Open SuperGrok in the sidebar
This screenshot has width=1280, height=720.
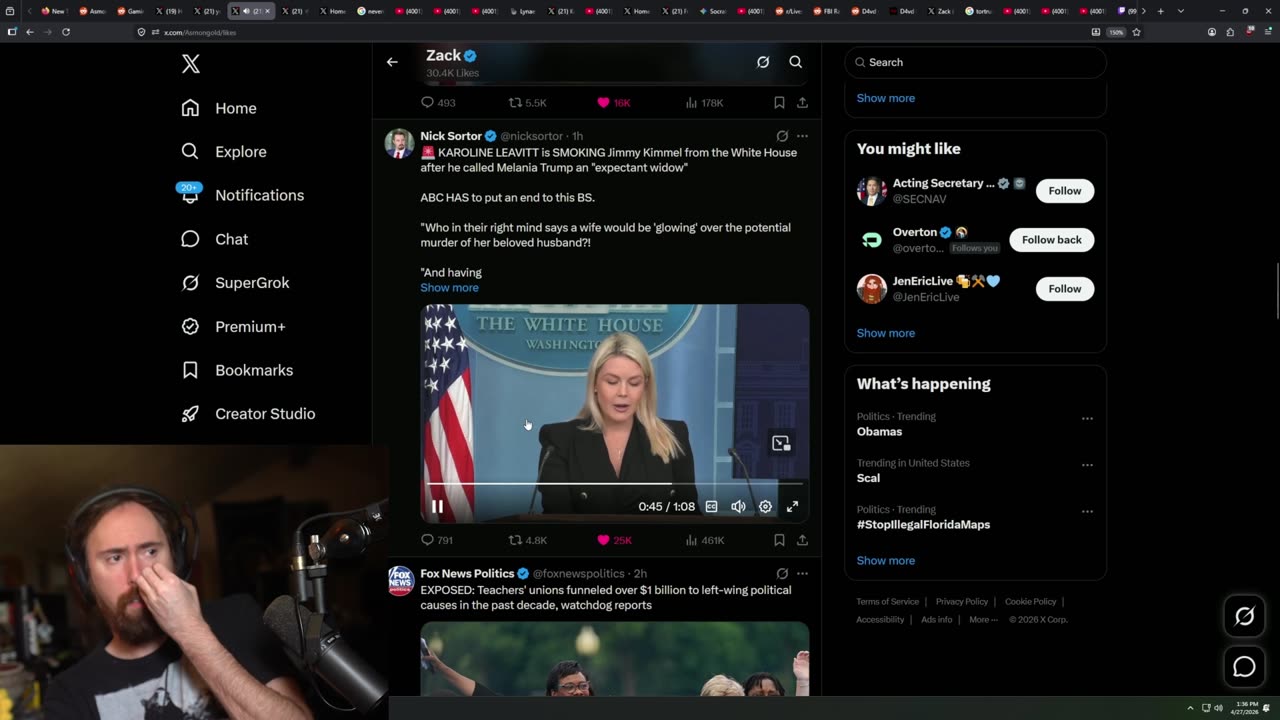[x=235, y=283]
